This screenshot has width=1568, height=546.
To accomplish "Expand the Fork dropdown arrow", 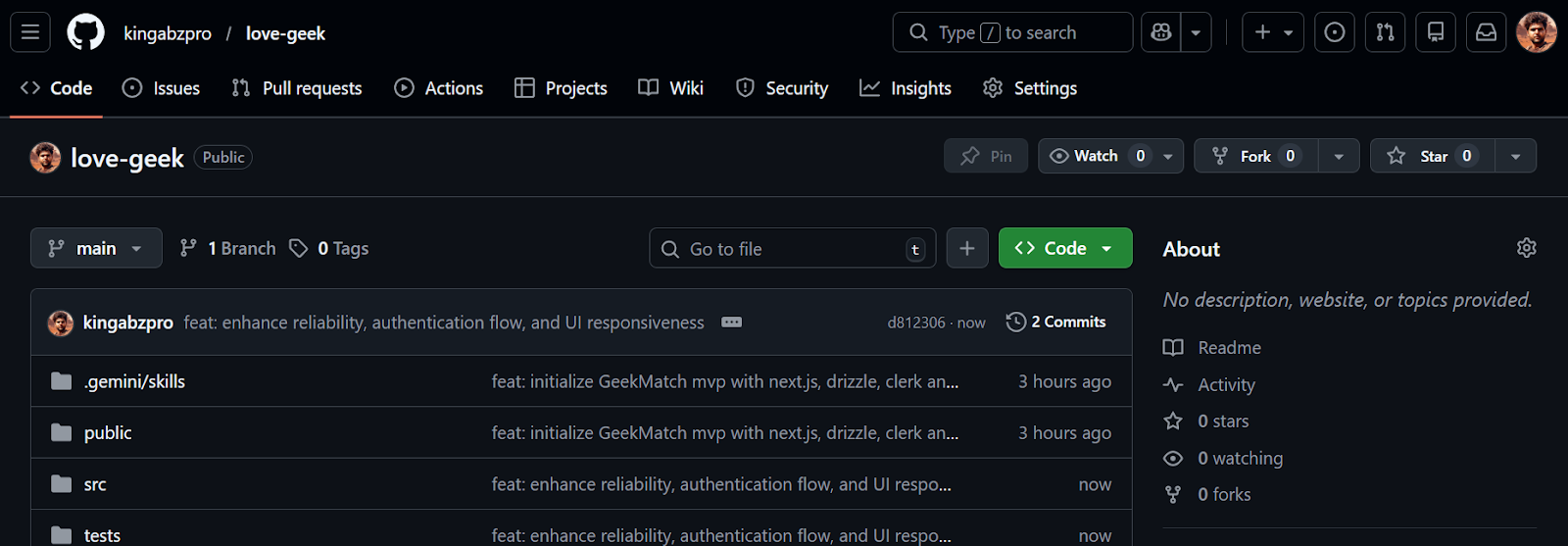I will pyautogui.click(x=1339, y=156).
